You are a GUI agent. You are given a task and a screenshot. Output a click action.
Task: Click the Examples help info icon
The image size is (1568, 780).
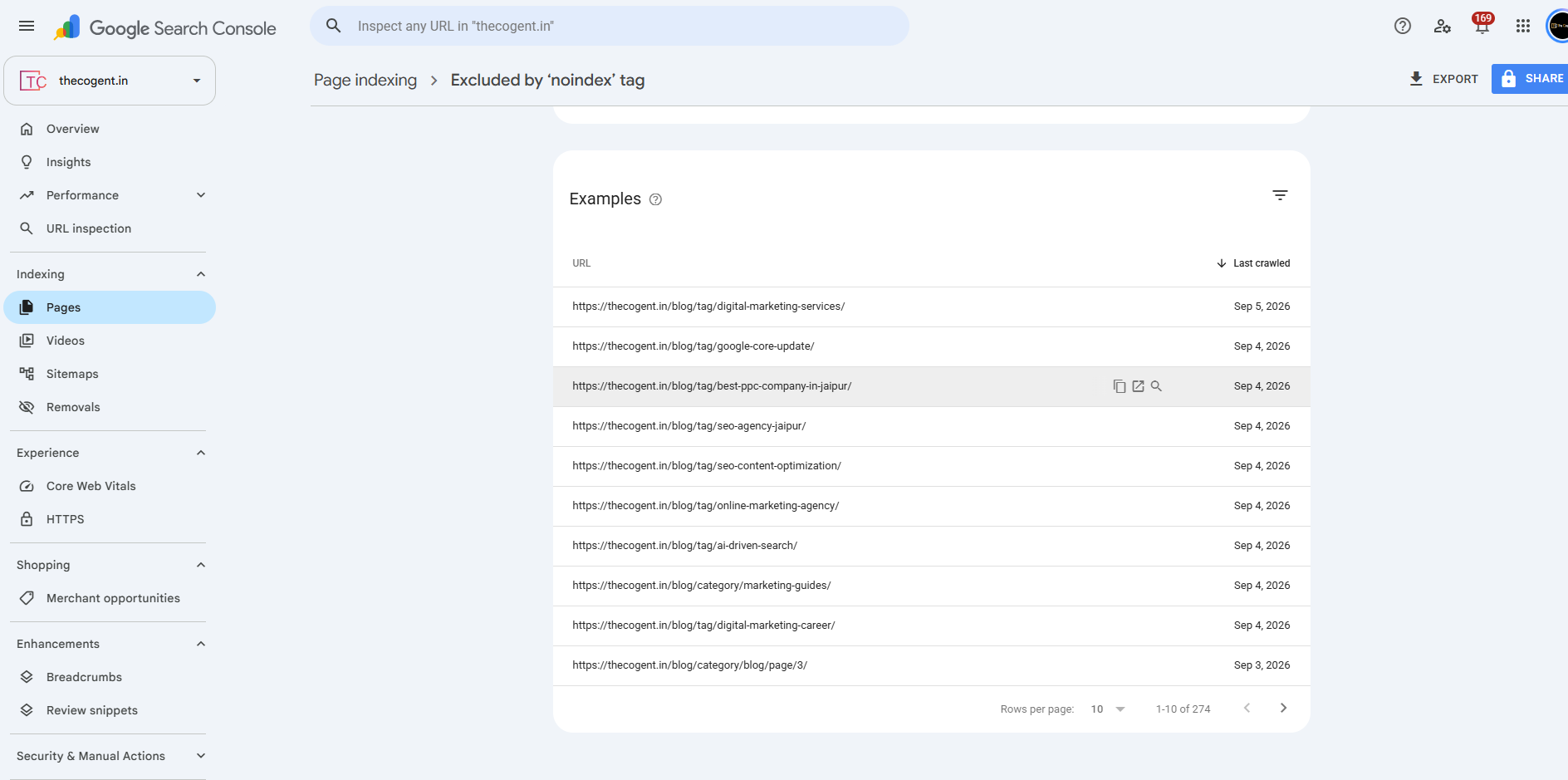point(655,199)
